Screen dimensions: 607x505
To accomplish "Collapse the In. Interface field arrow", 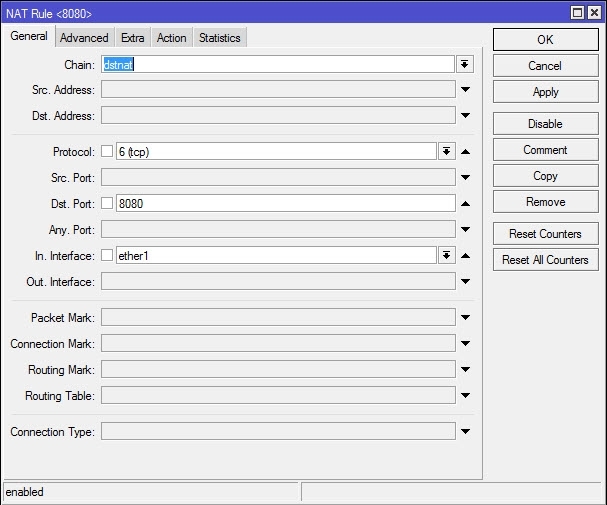I will click(465, 256).
